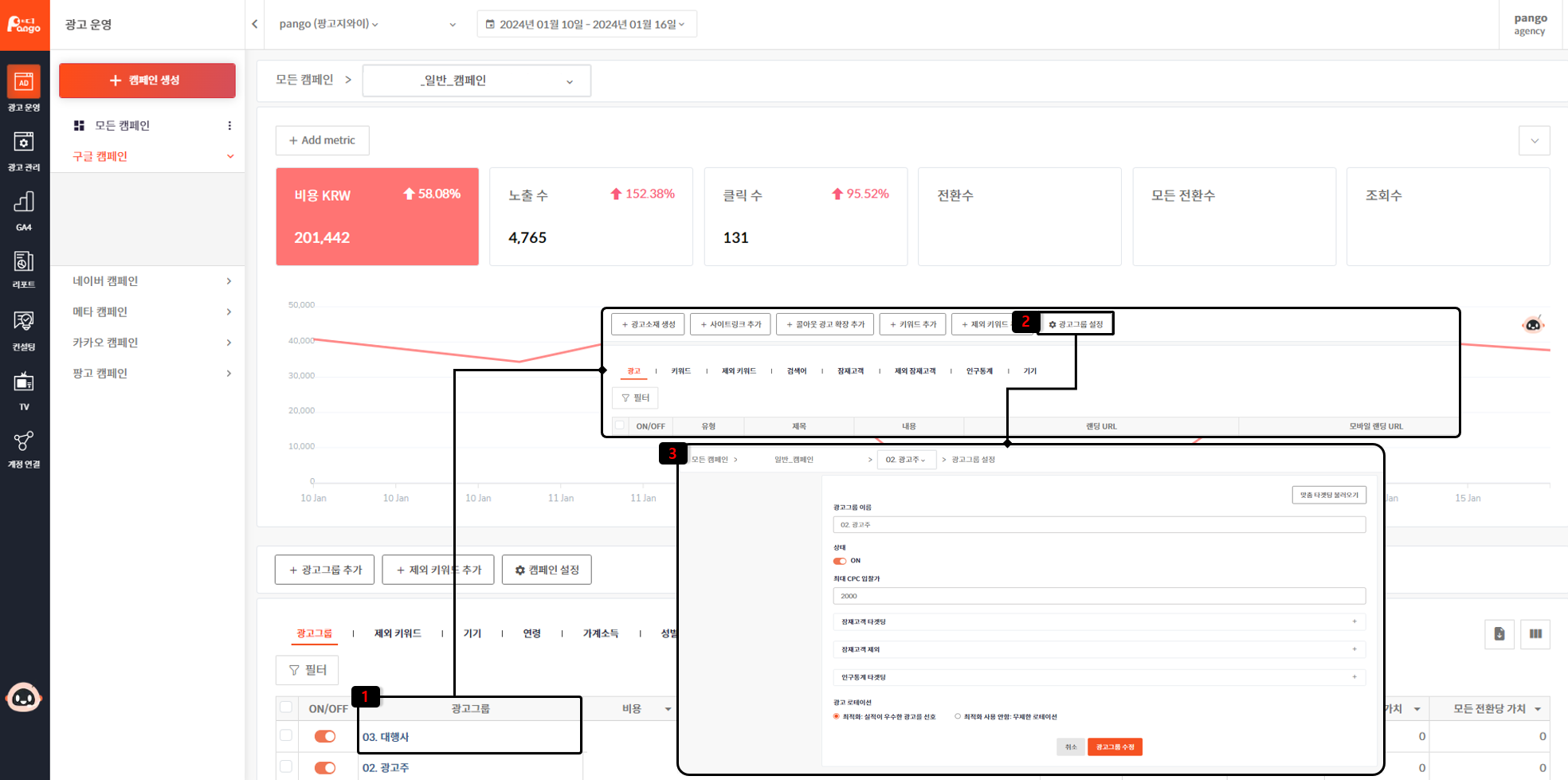The height and width of the screenshot is (780, 1568).
Task: Open the GA4 sidebar icon
Action: point(24,210)
